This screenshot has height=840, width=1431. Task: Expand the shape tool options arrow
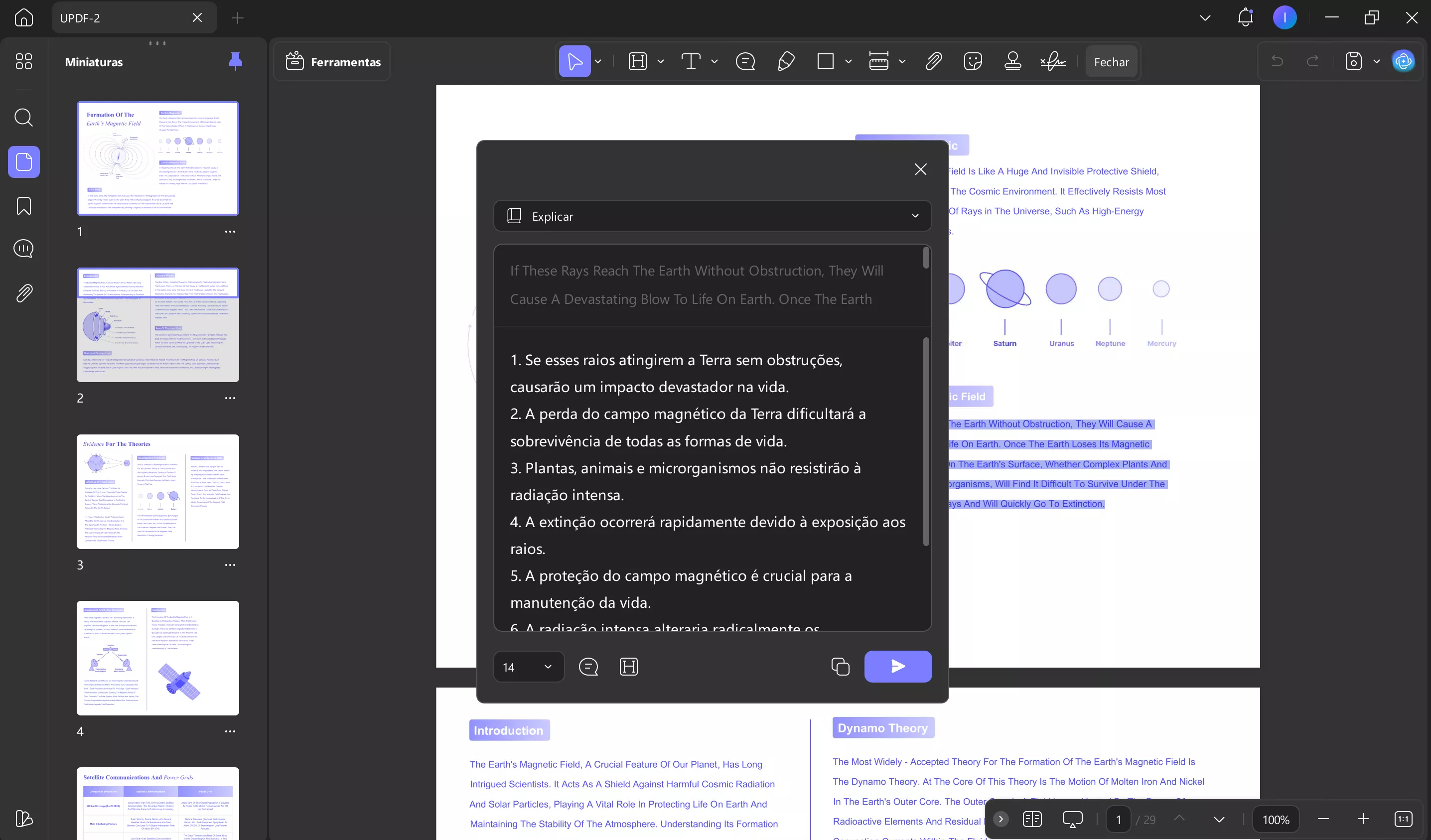coord(848,61)
